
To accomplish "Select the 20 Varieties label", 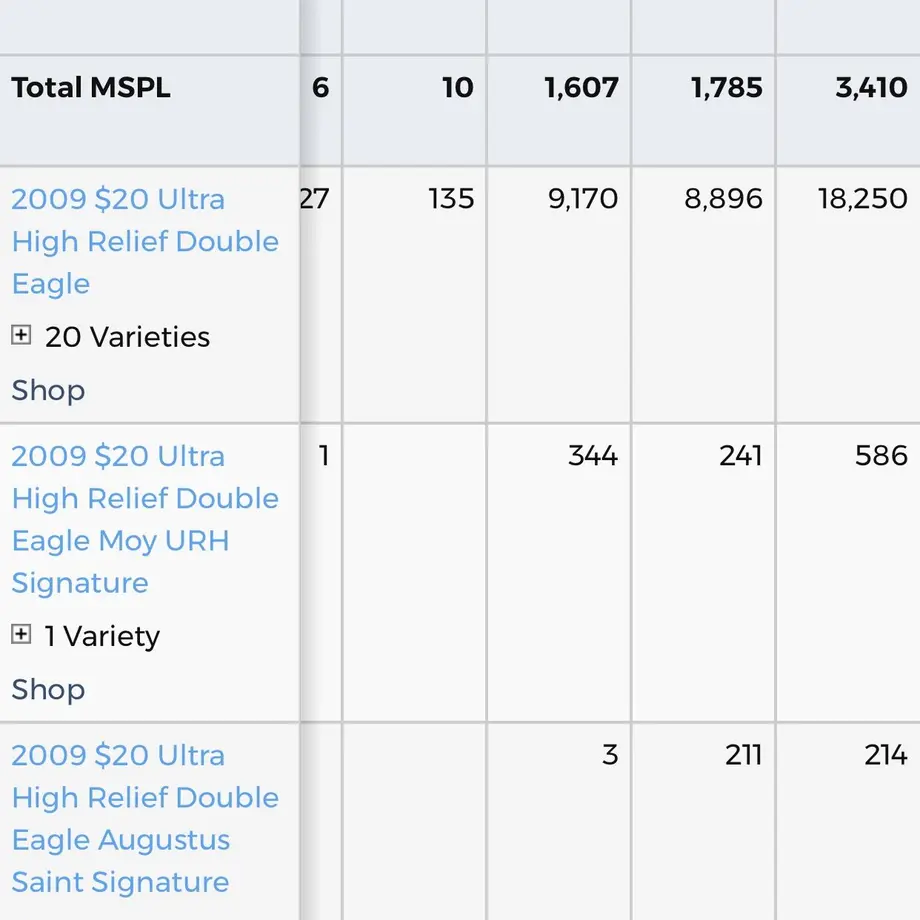I will click(x=127, y=337).
